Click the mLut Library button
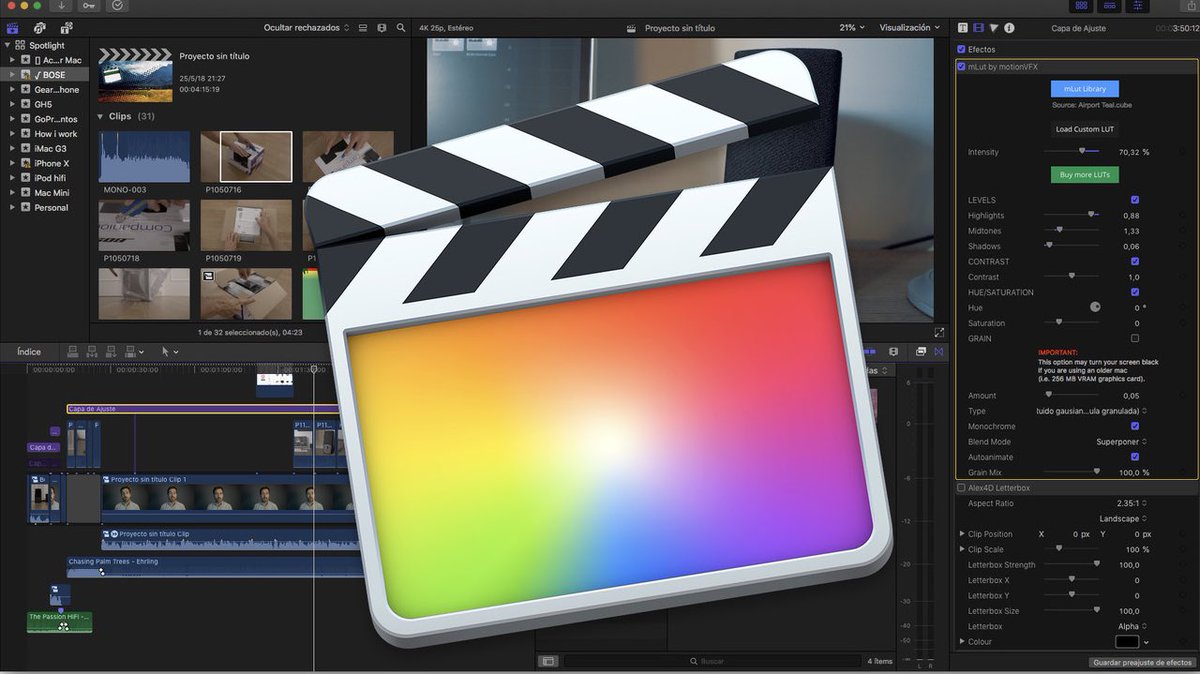Screen dimensions: 1200x674 pos(1085,89)
